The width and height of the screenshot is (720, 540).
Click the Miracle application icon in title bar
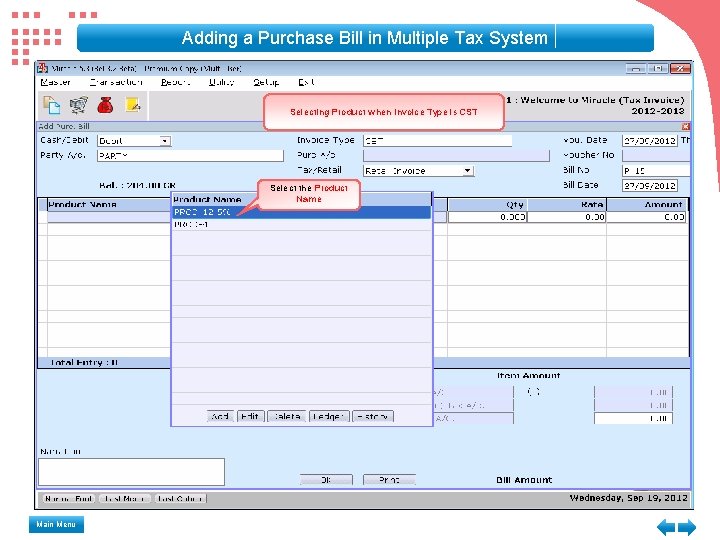[43, 68]
